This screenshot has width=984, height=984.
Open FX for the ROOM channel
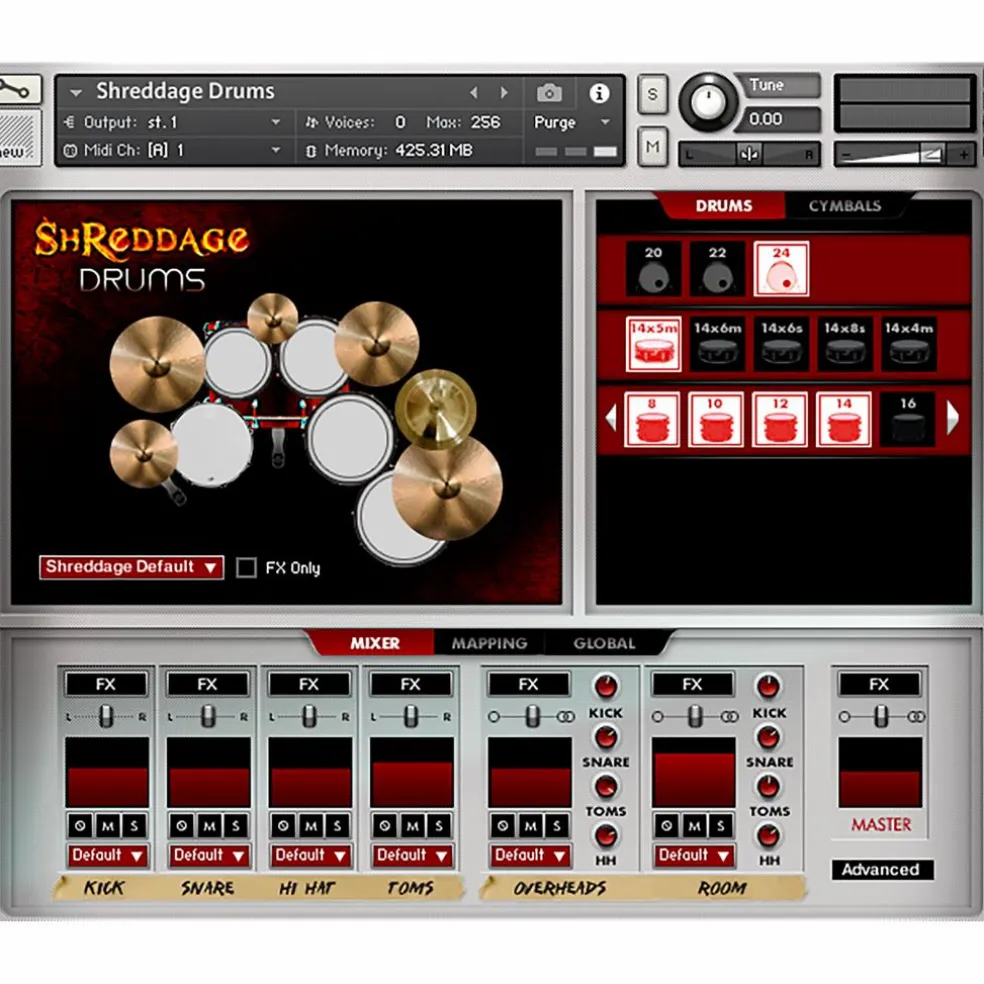tap(693, 684)
